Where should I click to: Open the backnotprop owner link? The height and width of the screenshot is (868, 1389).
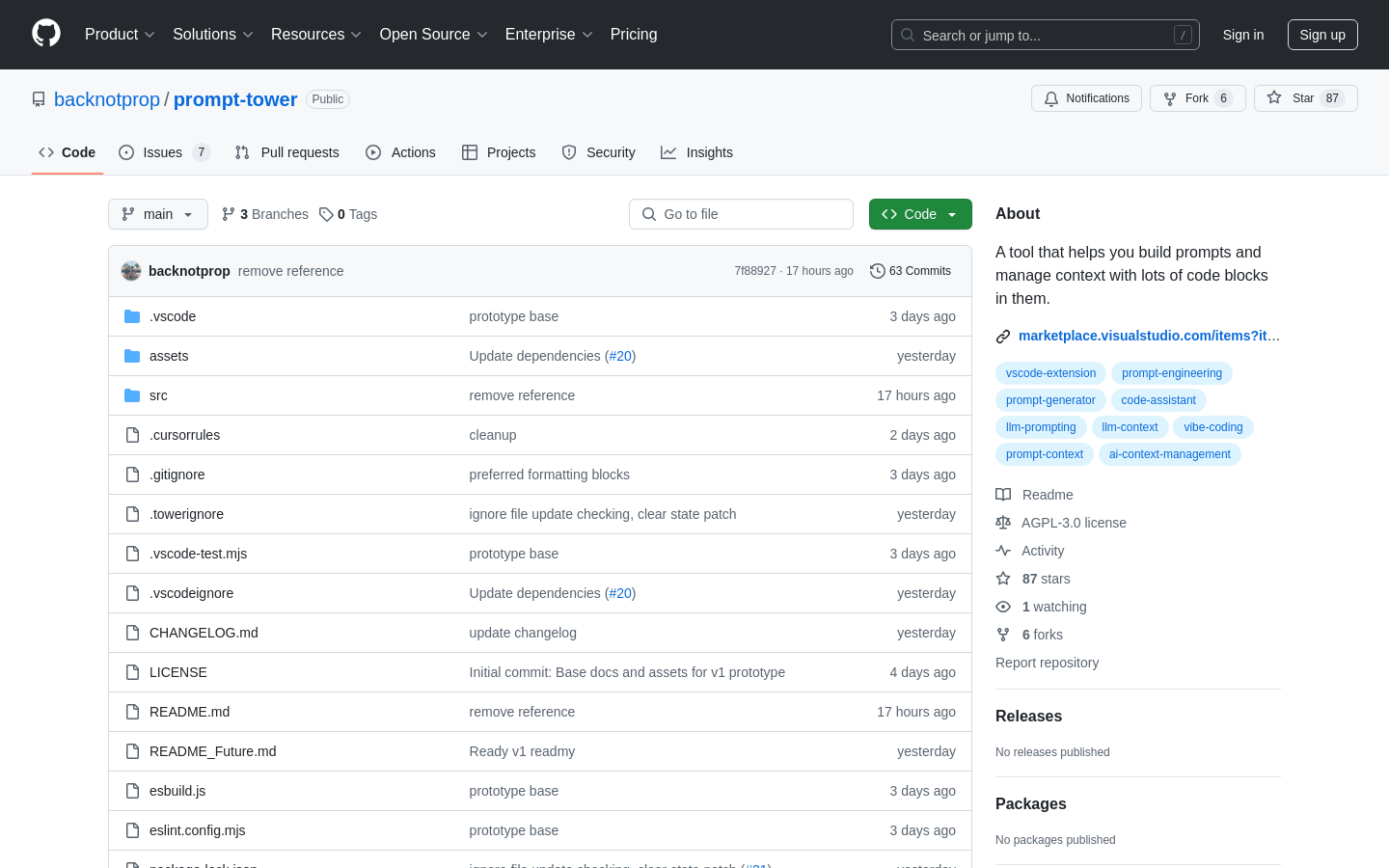[107, 99]
